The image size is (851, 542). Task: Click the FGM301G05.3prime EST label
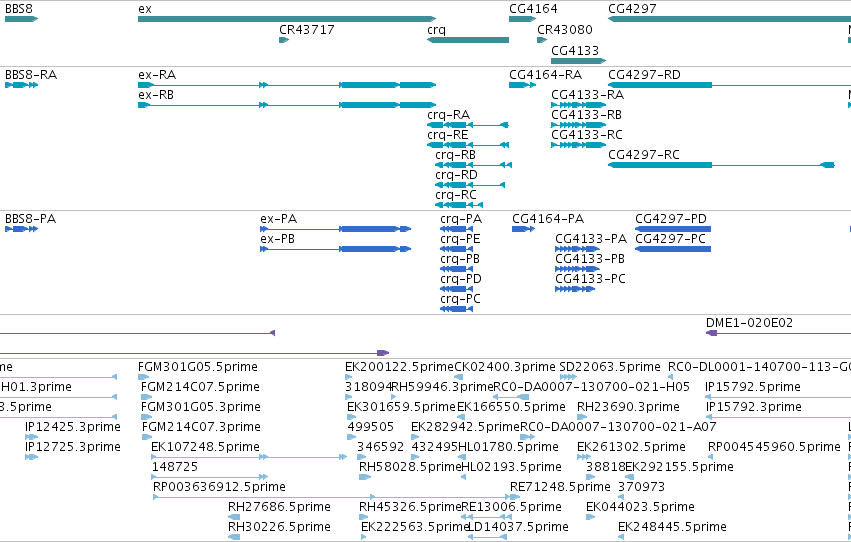(201, 407)
